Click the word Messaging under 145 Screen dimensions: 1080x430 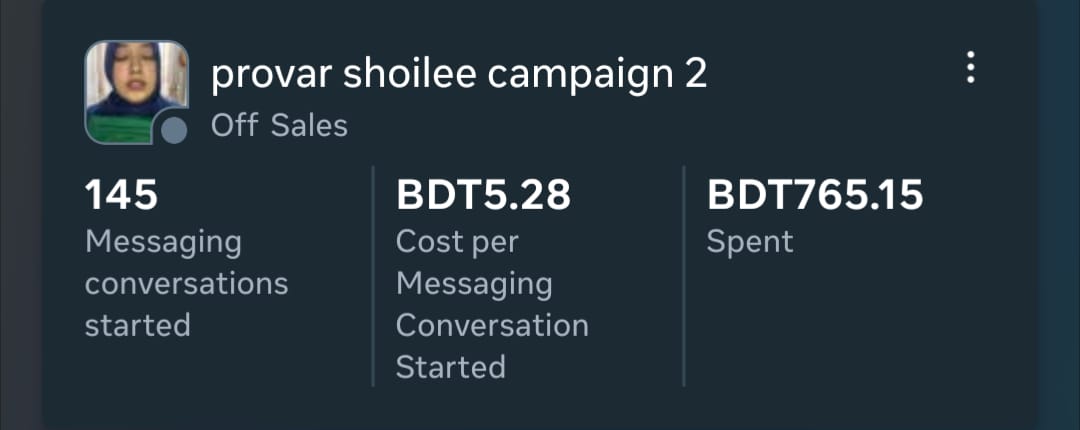click(163, 244)
